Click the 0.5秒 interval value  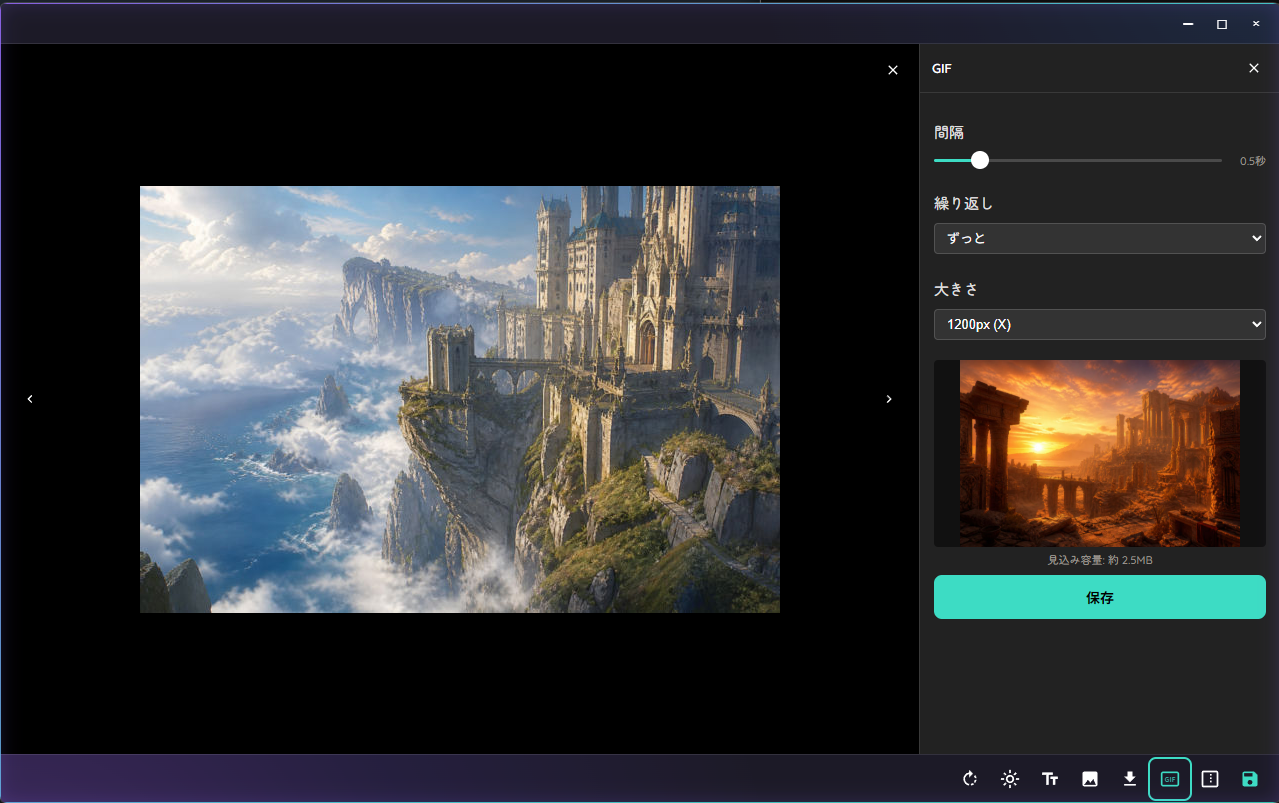[1253, 161]
